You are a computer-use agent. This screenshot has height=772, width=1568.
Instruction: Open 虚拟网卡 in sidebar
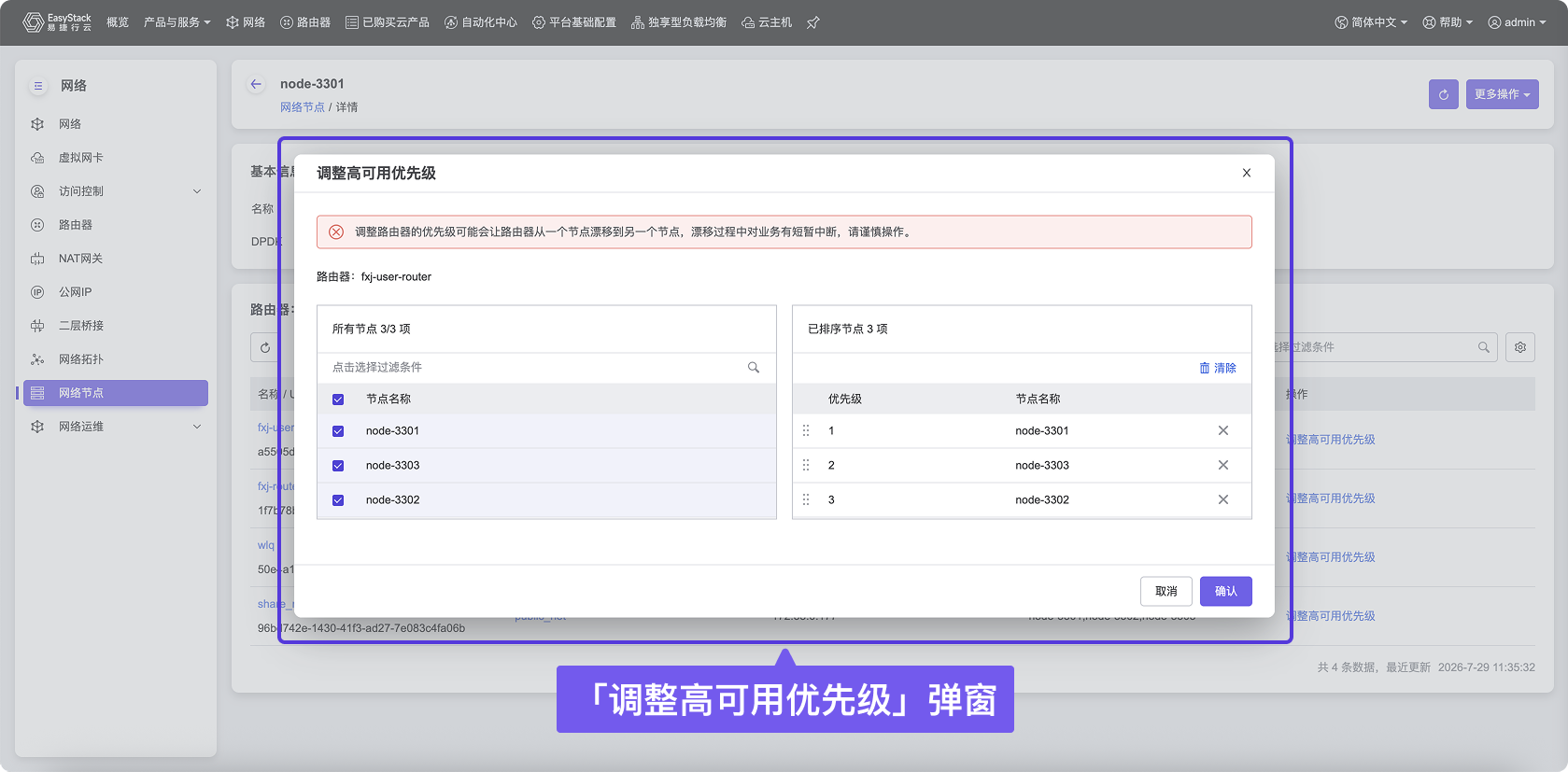coord(81,158)
